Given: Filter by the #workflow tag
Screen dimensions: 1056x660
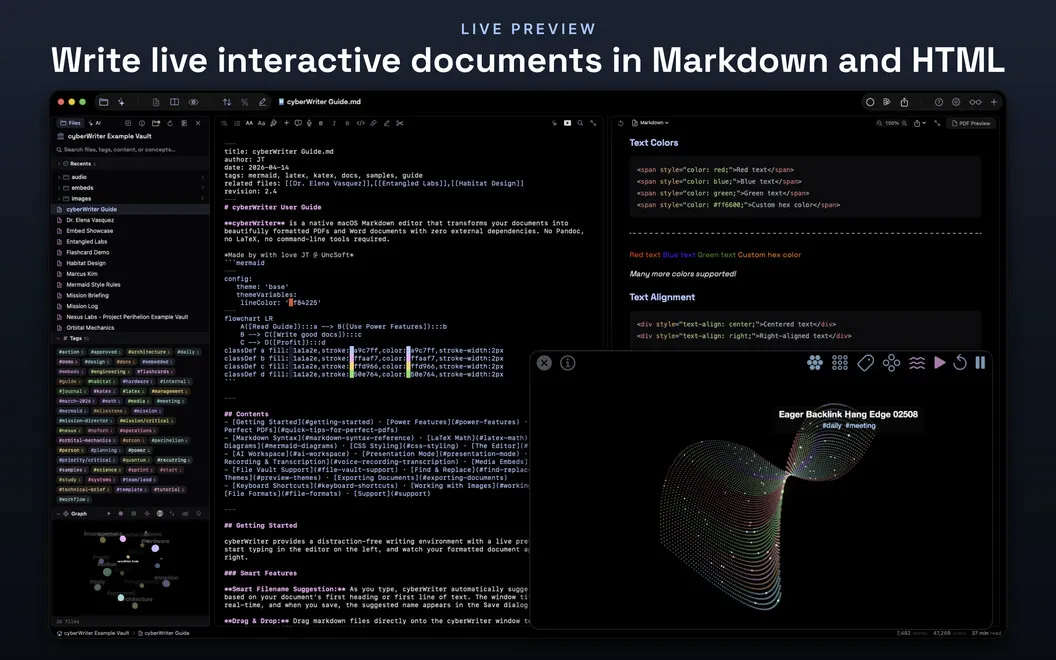Looking at the screenshot, I should (74, 499).
